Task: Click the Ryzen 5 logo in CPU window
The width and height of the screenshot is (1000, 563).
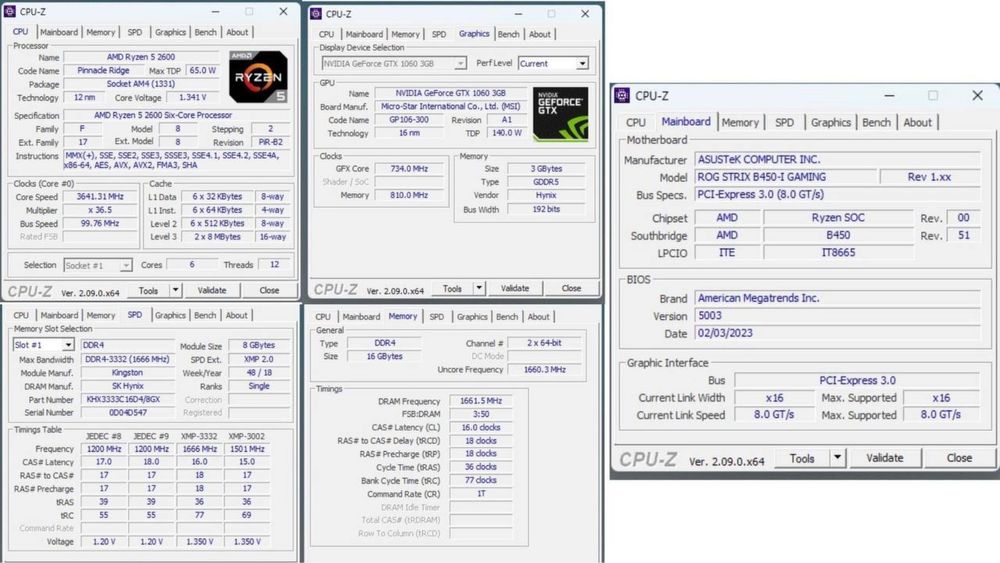Action: tap(258, 77)
